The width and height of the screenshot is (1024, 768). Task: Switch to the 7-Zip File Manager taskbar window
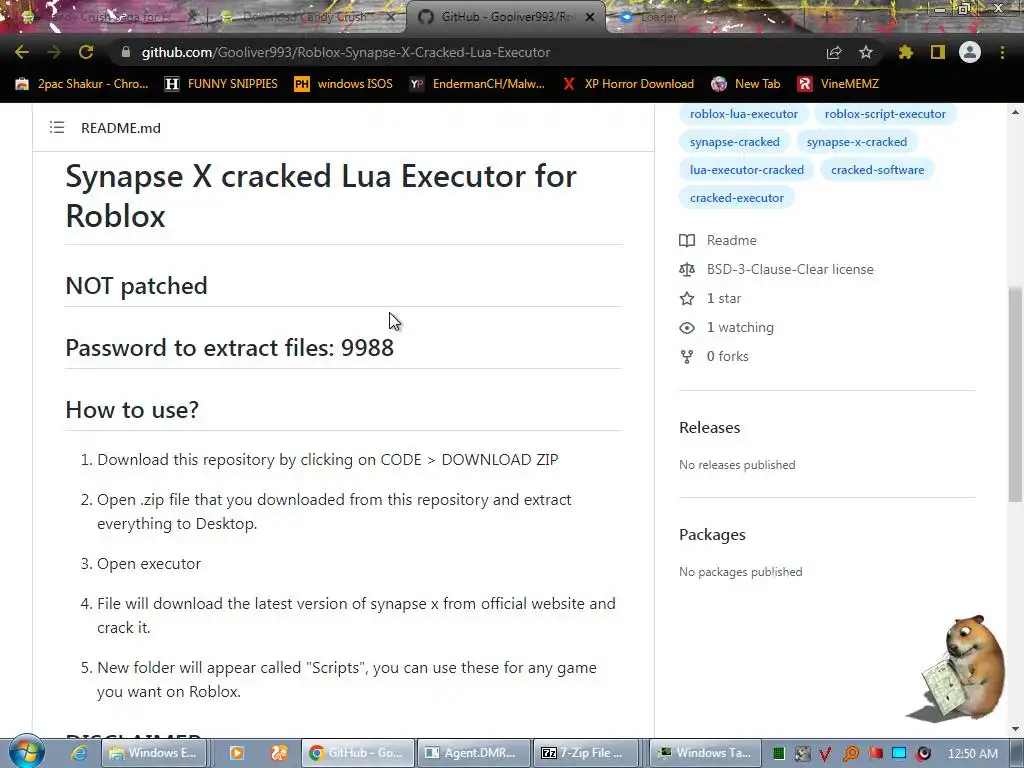(x=586, y=753)
